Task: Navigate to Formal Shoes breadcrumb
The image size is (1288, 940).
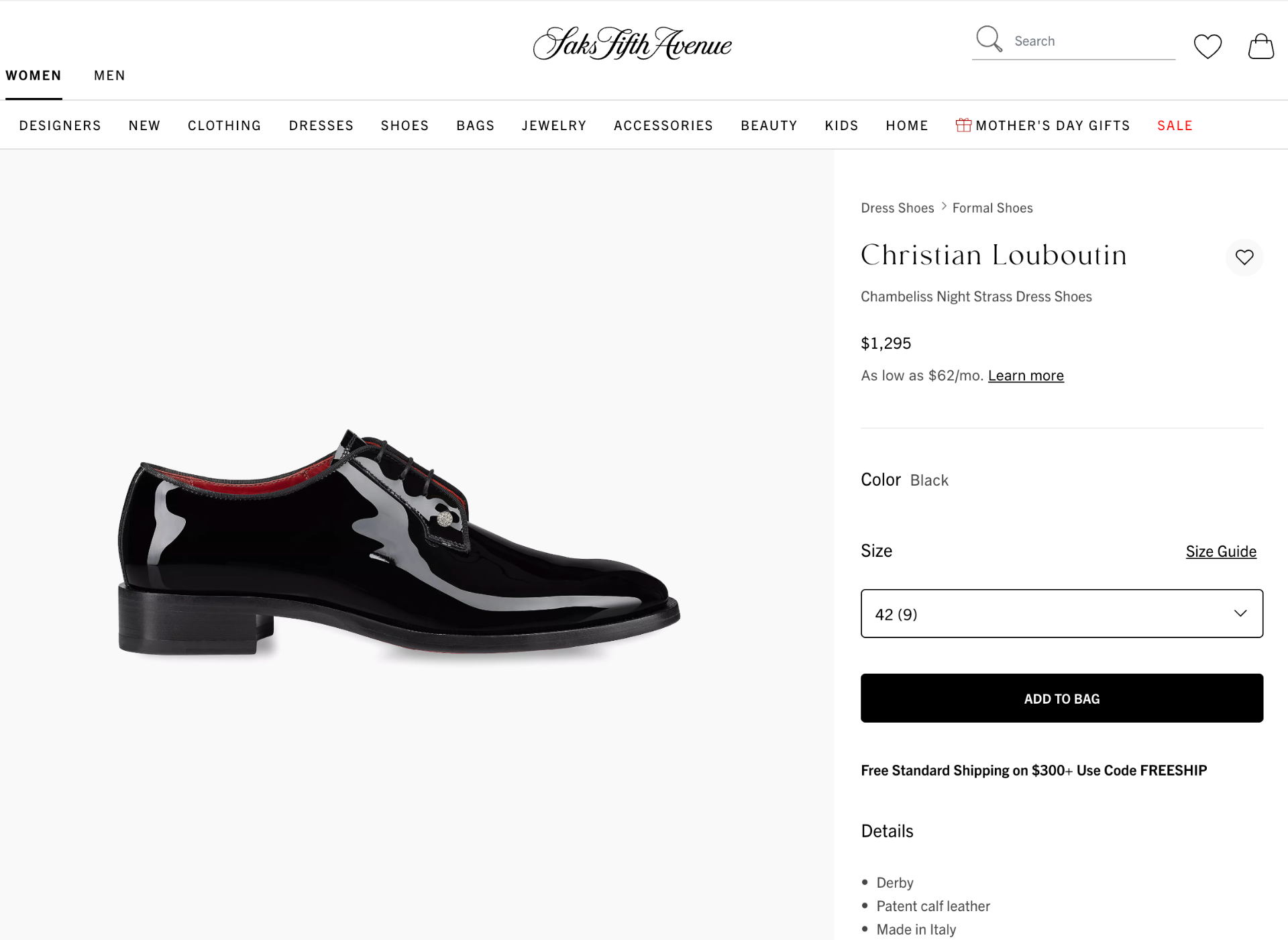Action: click(993, 207)
